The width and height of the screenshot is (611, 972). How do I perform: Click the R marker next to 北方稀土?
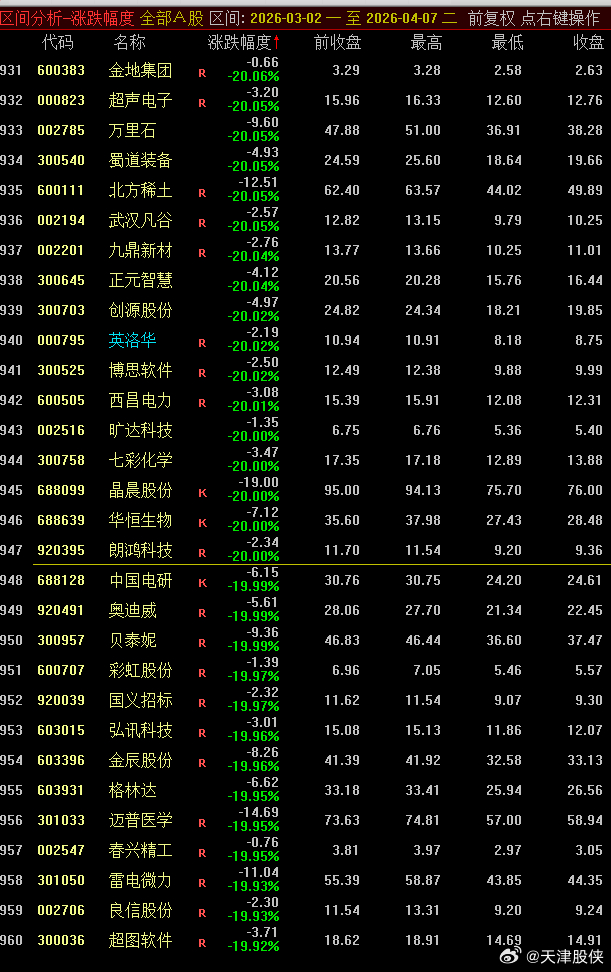(x=202, y=193)
